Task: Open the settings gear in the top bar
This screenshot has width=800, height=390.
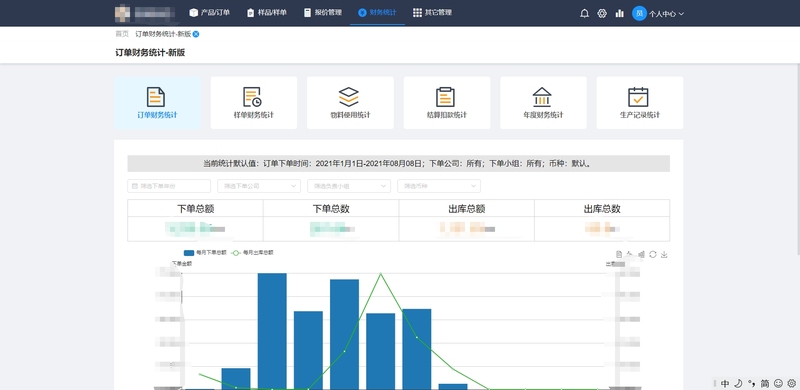Action: (x=602, y=14)
